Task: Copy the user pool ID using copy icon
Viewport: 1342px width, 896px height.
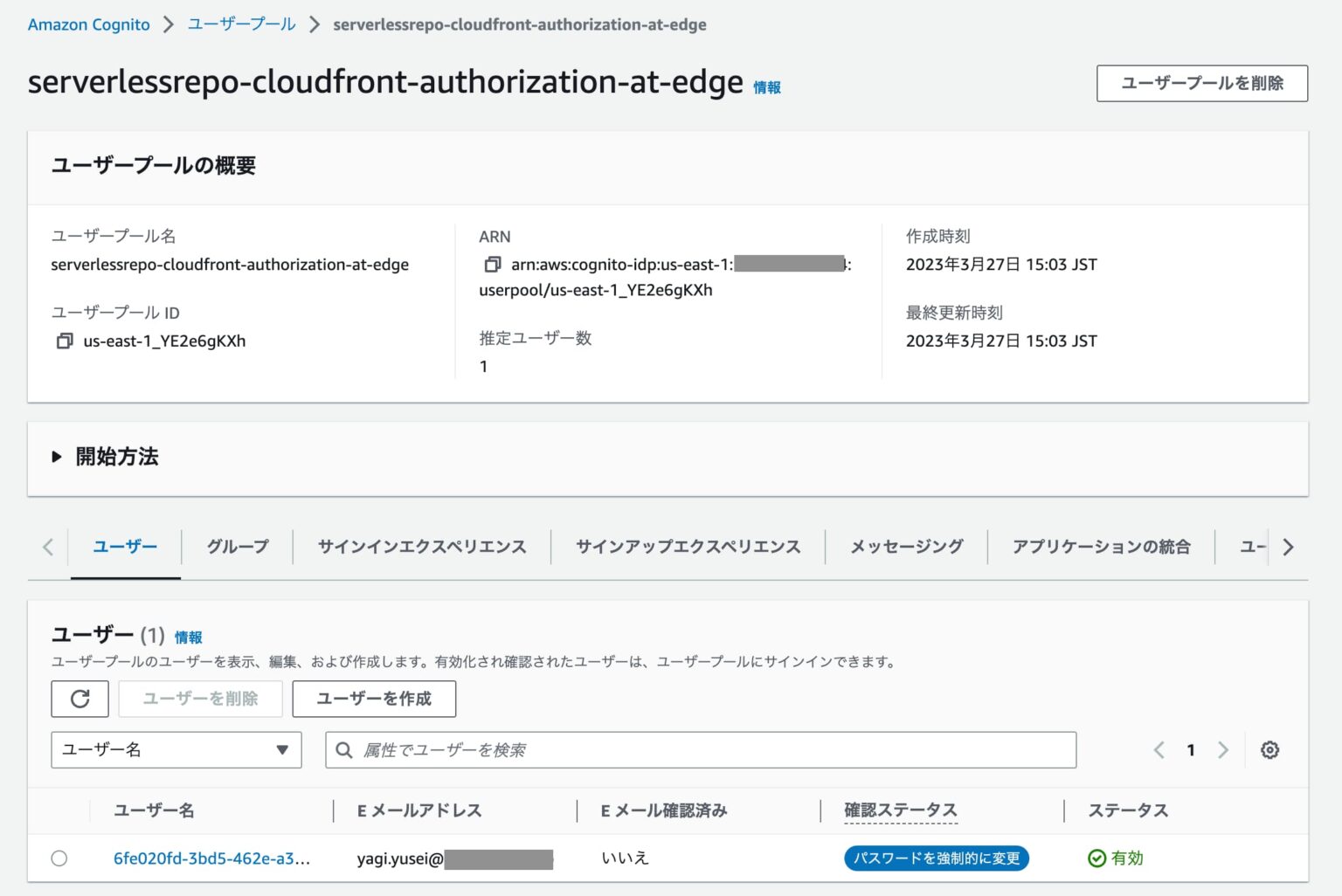Action: [x=65, y=341]
